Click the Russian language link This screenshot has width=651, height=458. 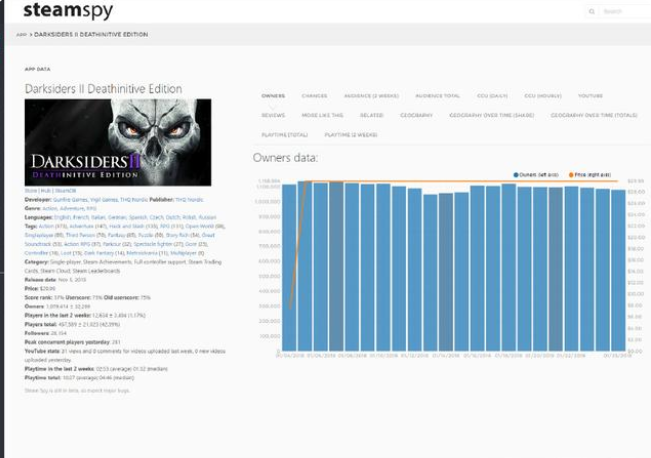[207, 217]
